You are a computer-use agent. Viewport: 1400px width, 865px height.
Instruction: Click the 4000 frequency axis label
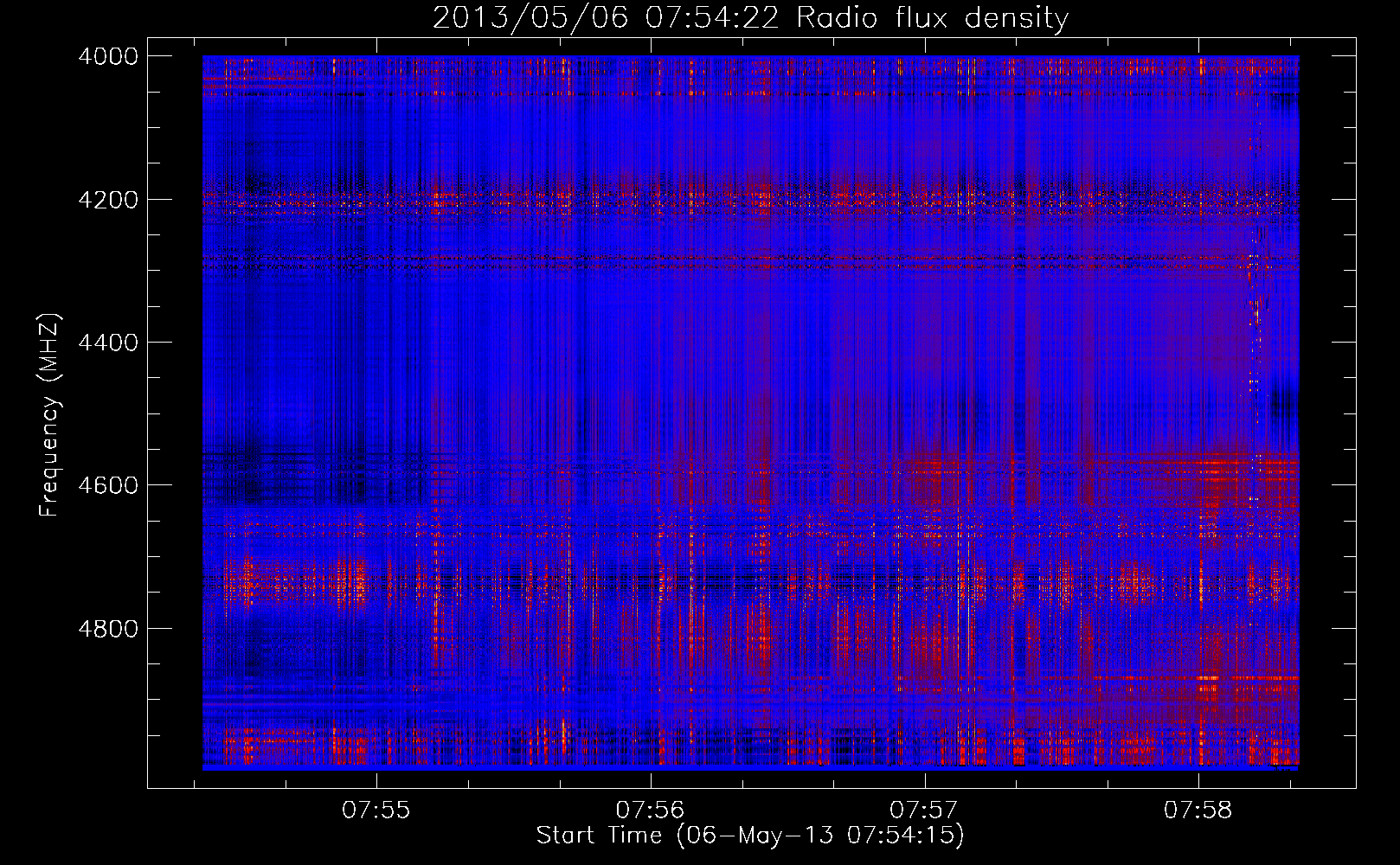point(108,56)
